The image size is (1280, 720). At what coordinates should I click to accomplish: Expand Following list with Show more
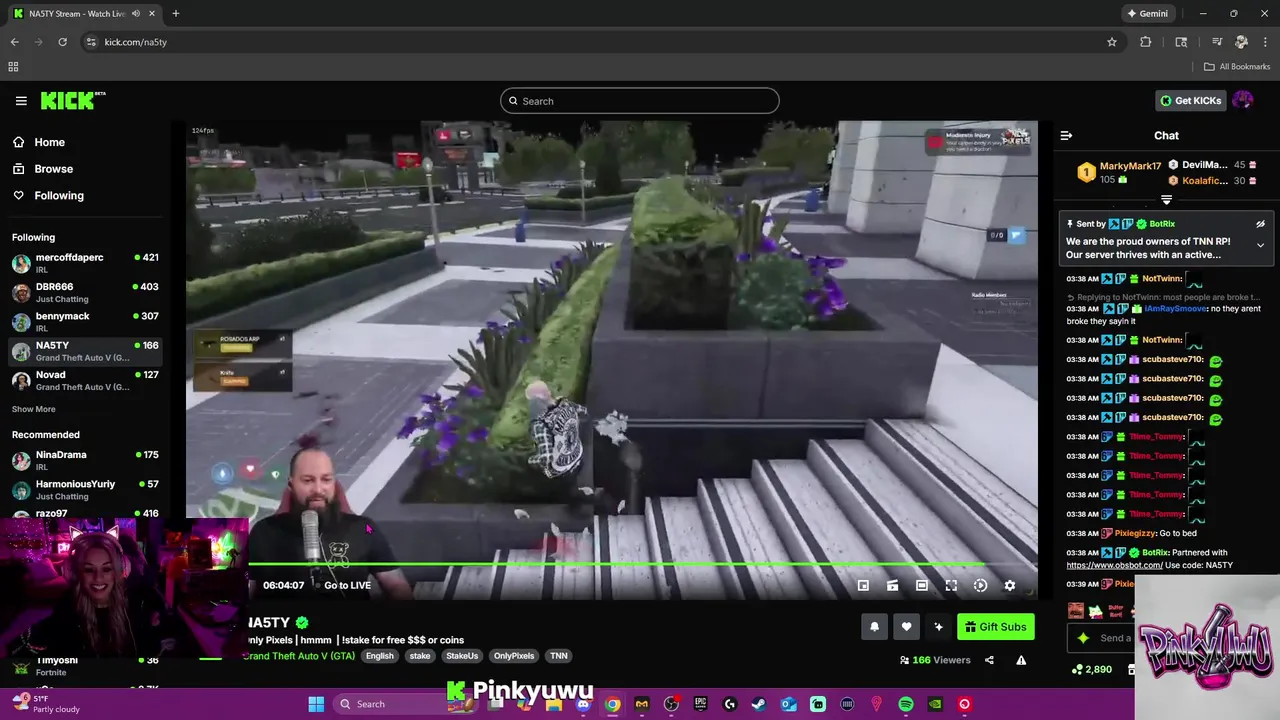(x=33, y=409)
